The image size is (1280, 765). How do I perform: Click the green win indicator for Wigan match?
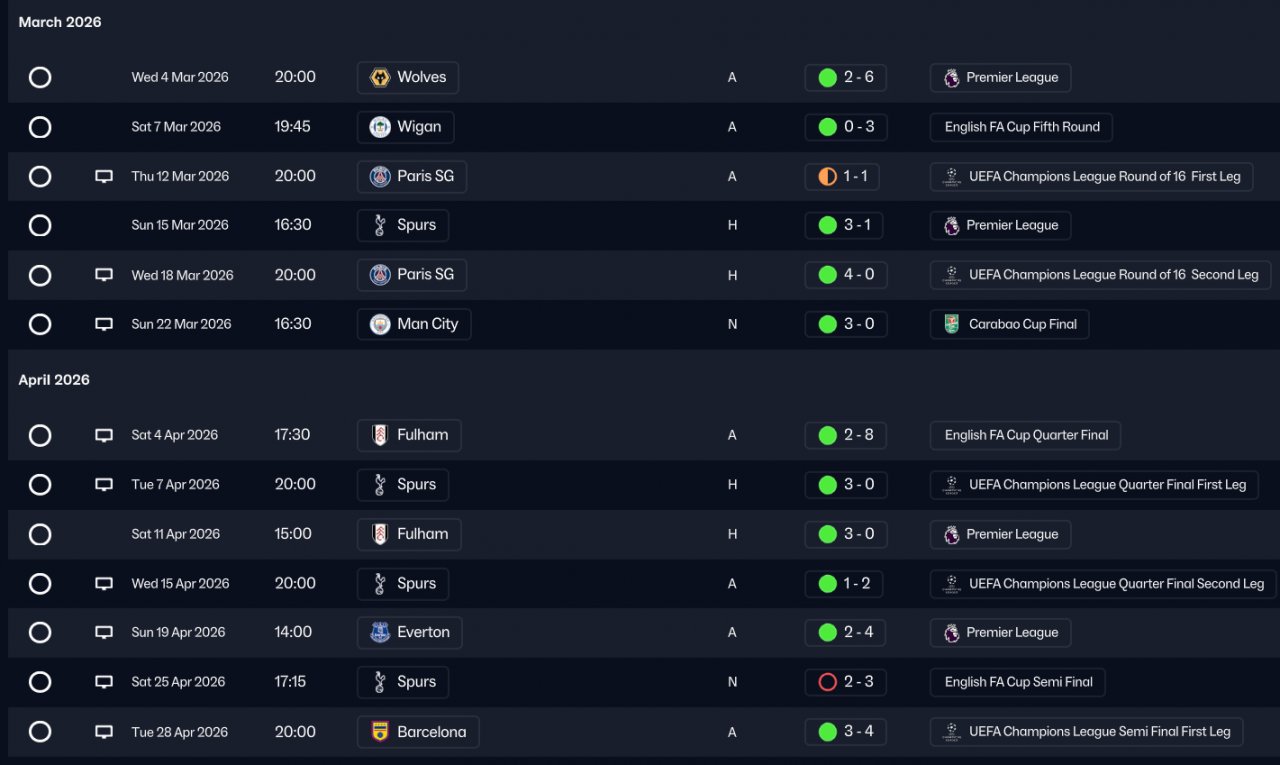[827, 127]
